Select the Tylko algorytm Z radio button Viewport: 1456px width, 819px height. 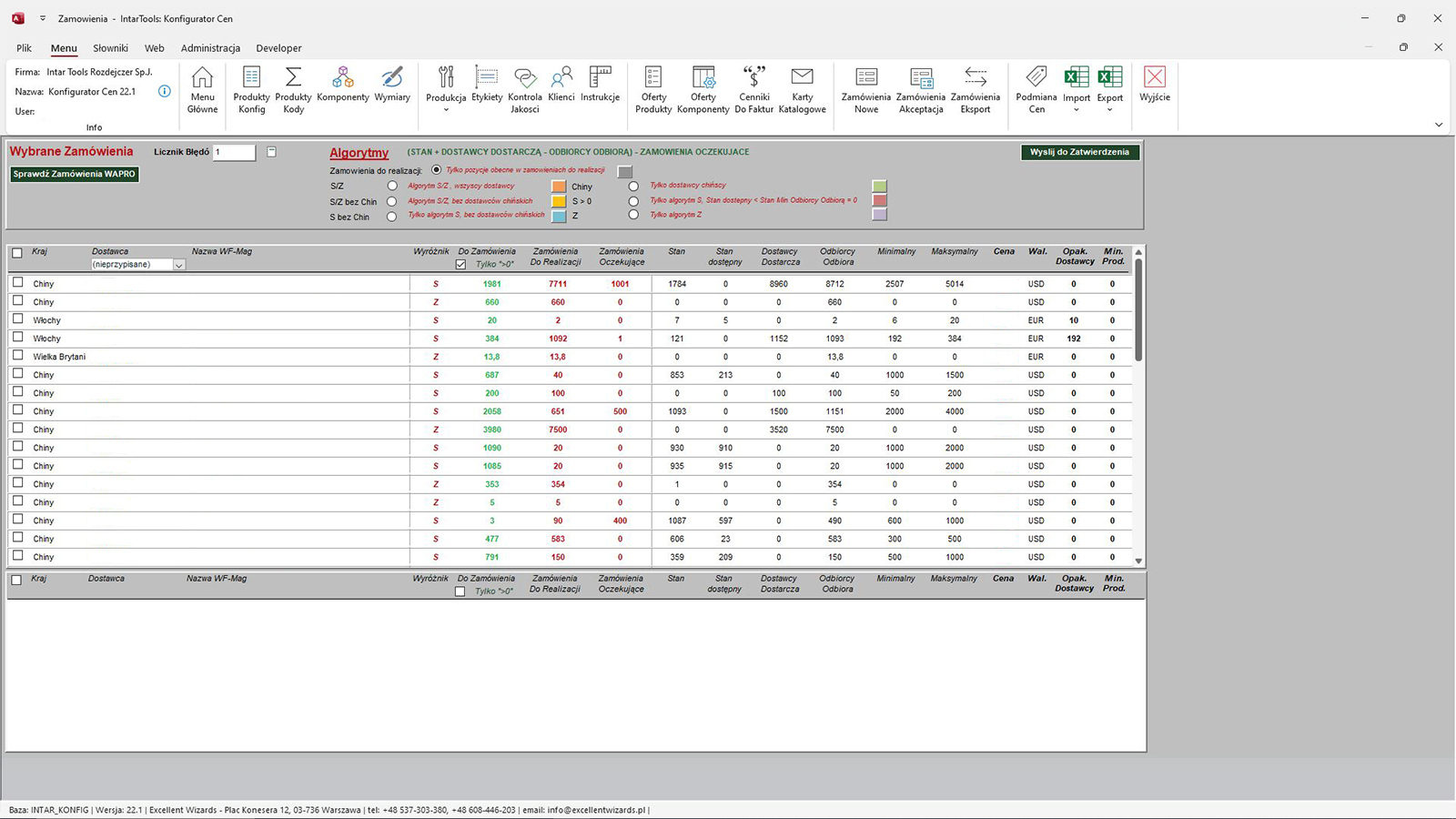click(x=633, y=215)
